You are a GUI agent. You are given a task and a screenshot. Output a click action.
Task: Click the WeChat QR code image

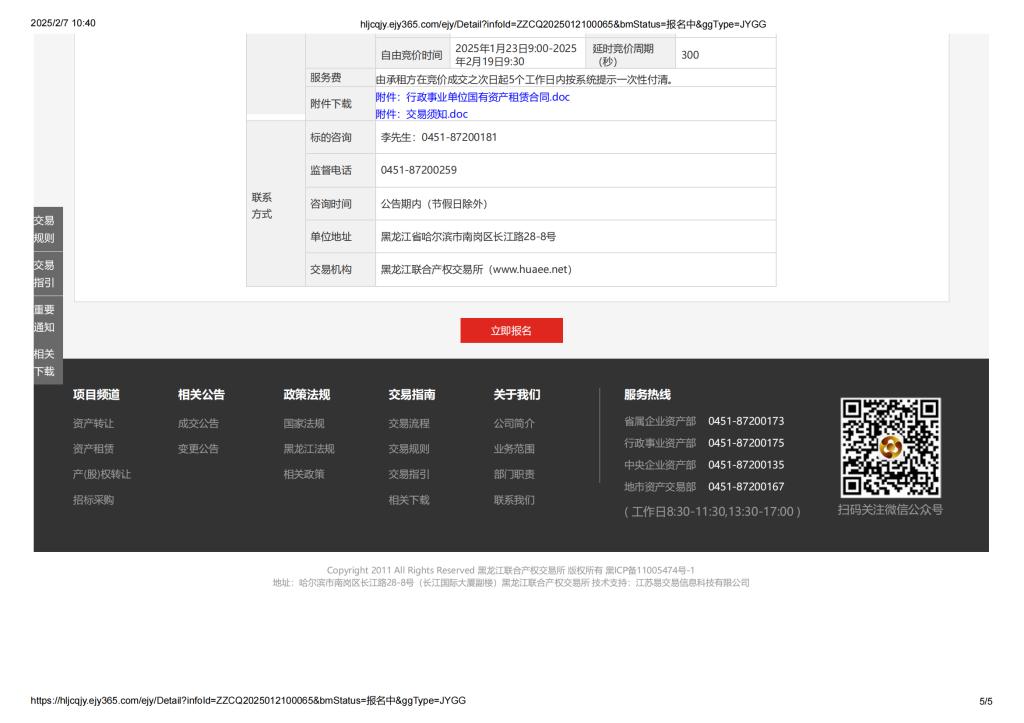[890, 447]
